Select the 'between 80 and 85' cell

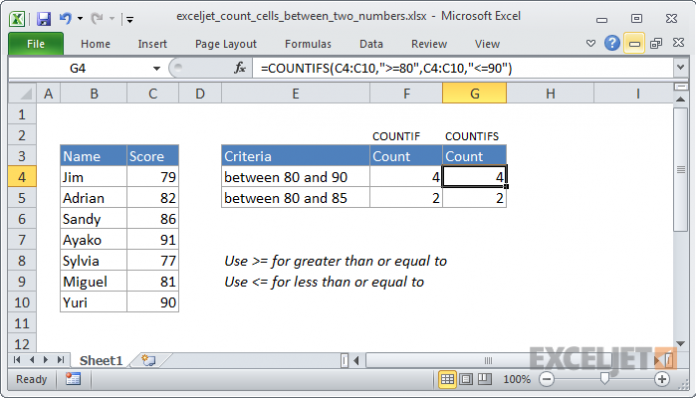[x=296, y=198]
